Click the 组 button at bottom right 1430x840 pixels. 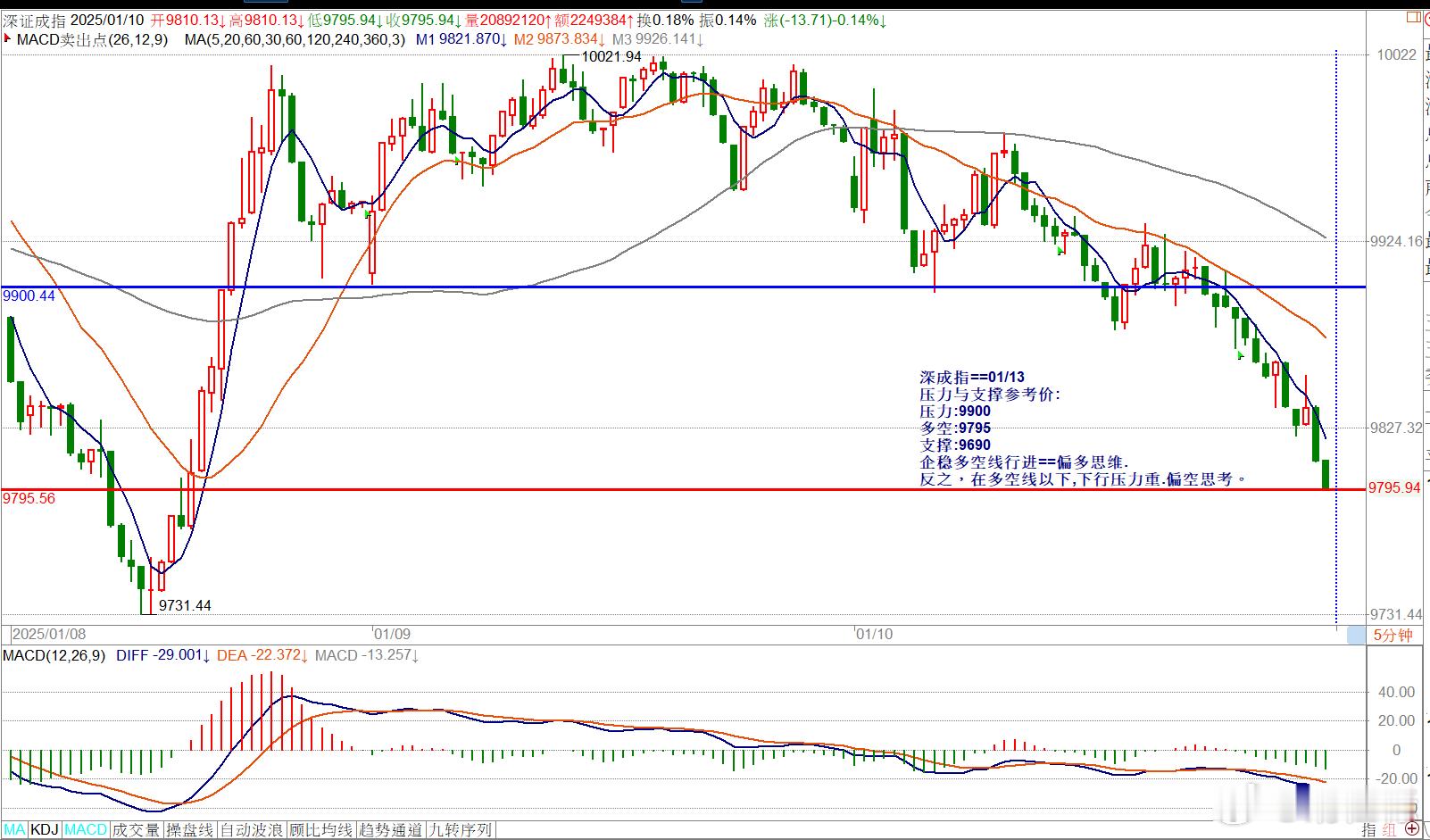tap(1391, 830)
